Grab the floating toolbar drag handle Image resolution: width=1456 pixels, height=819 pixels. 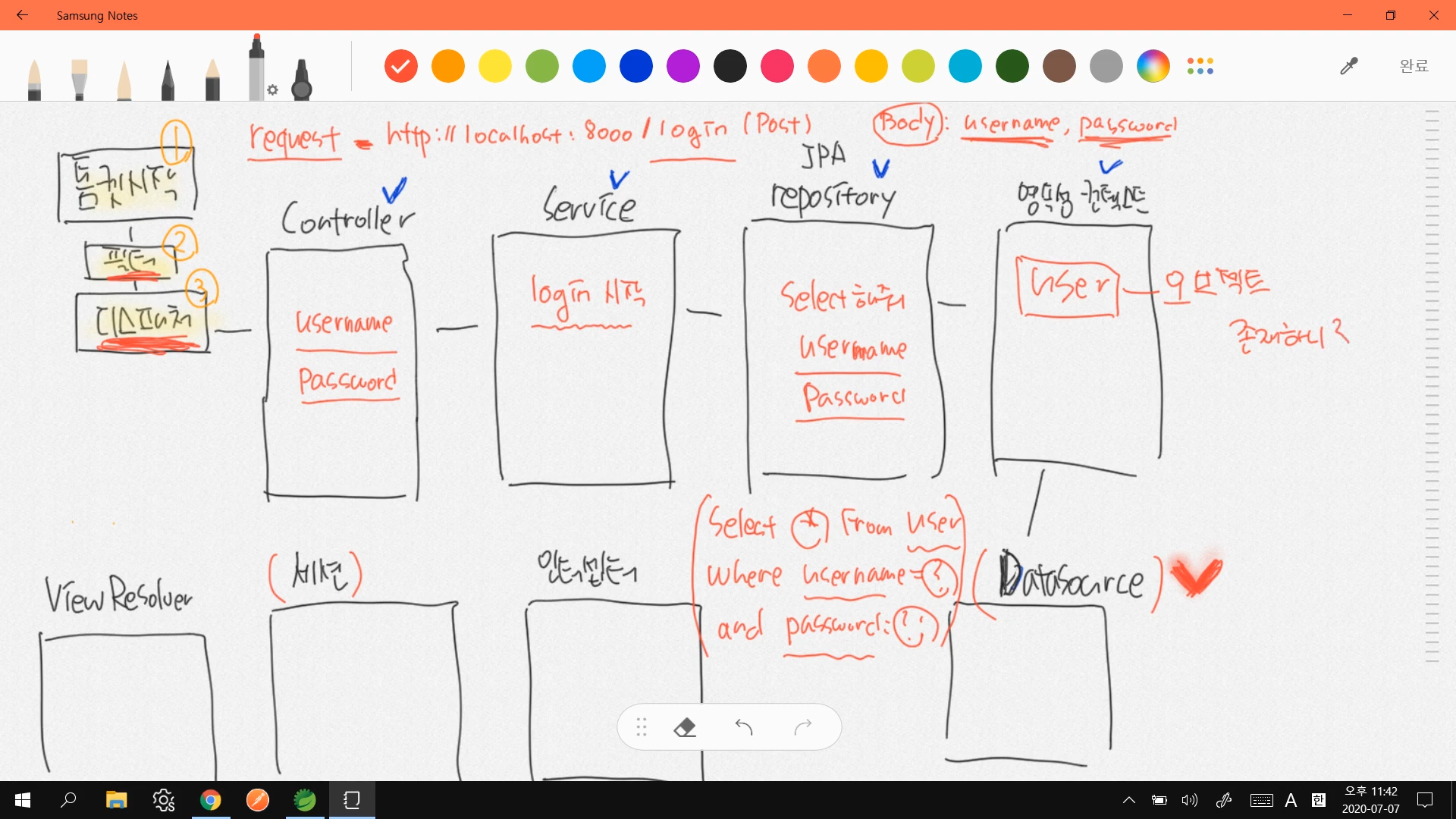[642, 727]
